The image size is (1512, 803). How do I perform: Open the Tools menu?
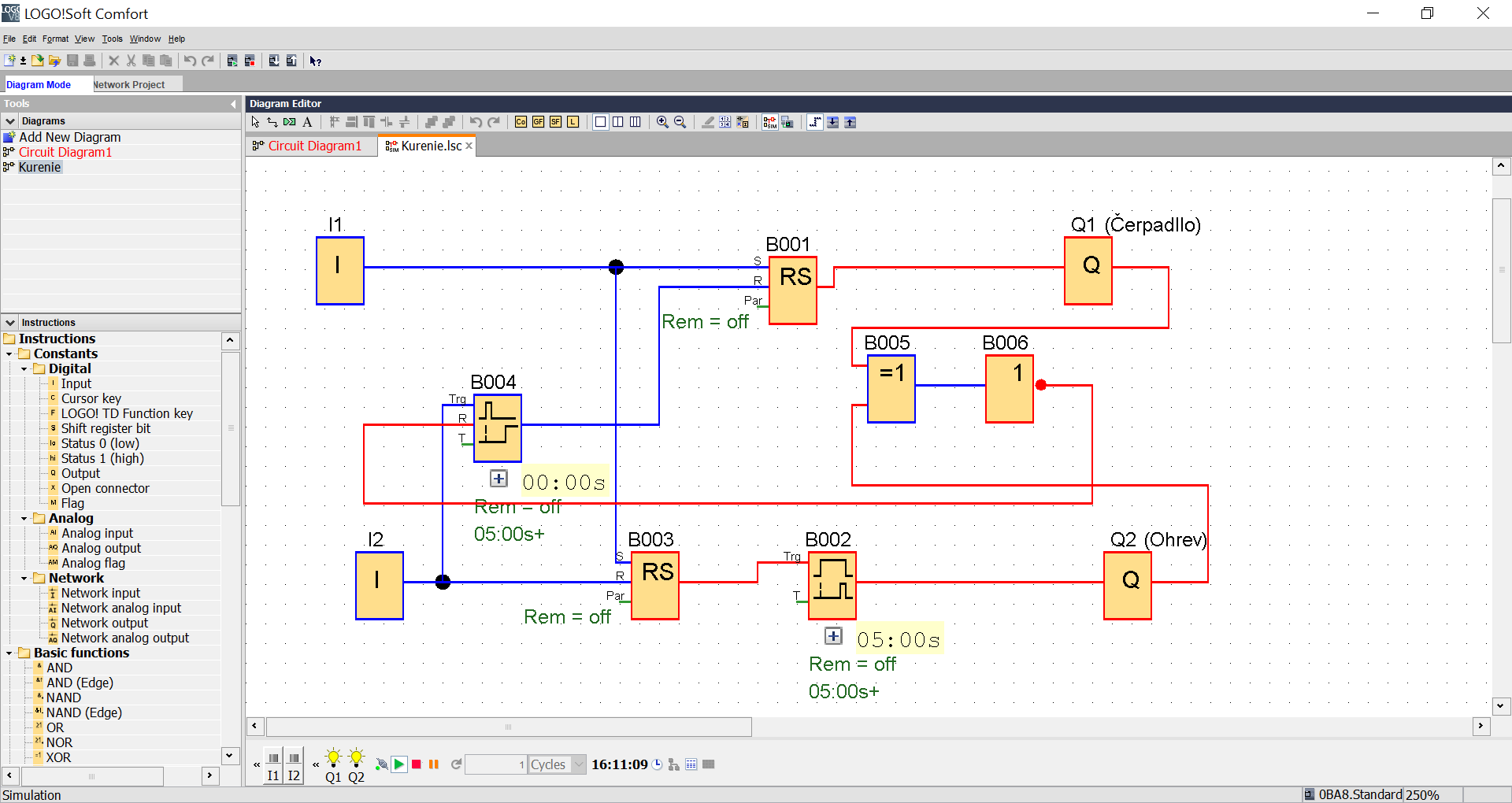112,39
